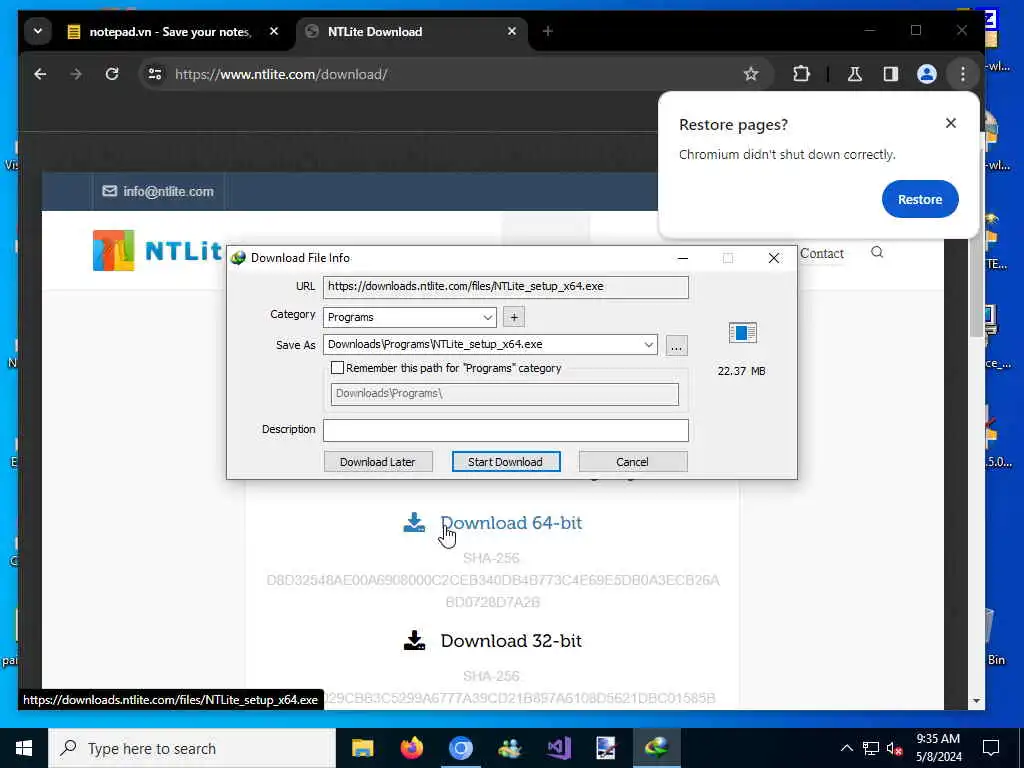Click the Download Later button
1024x768 pixels.
[x=377, y=462]
